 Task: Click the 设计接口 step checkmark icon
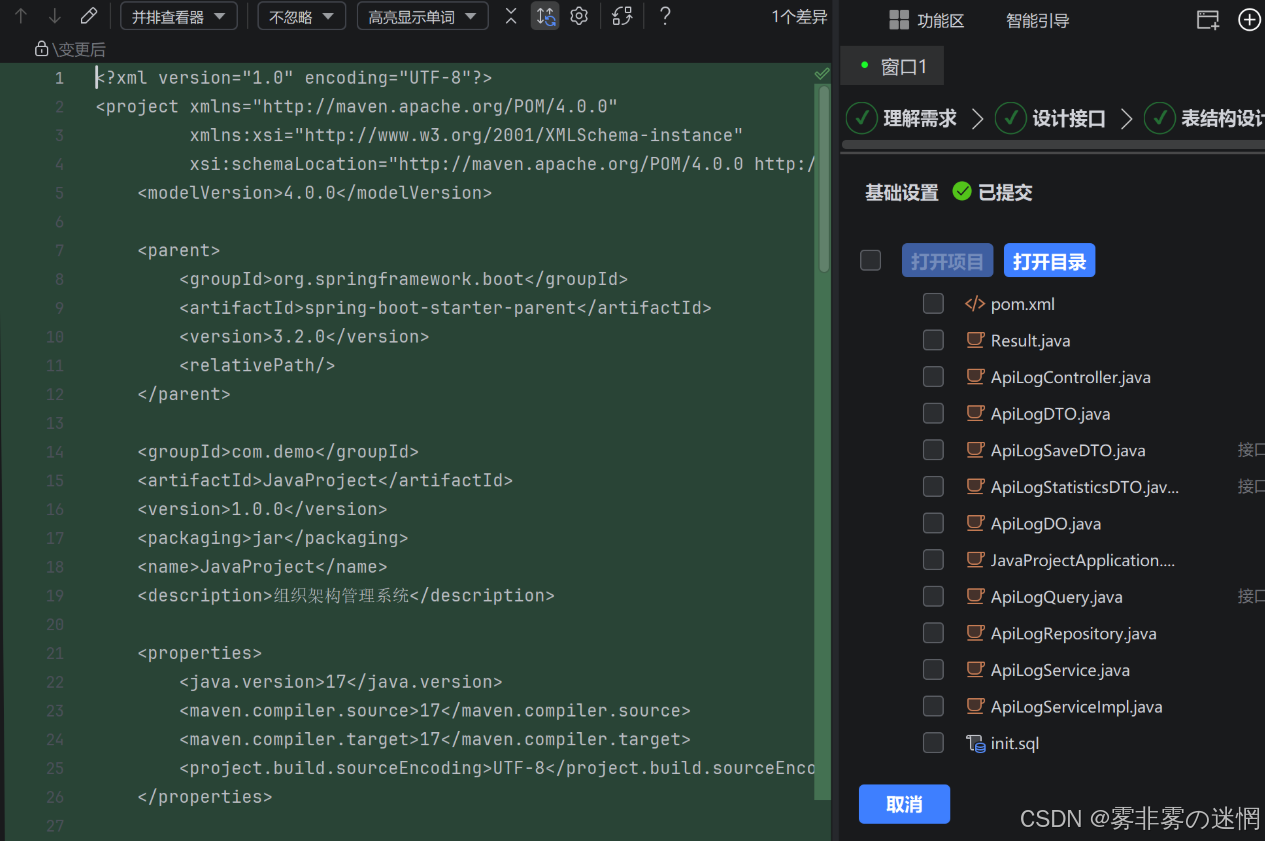tap(1011, 118)
